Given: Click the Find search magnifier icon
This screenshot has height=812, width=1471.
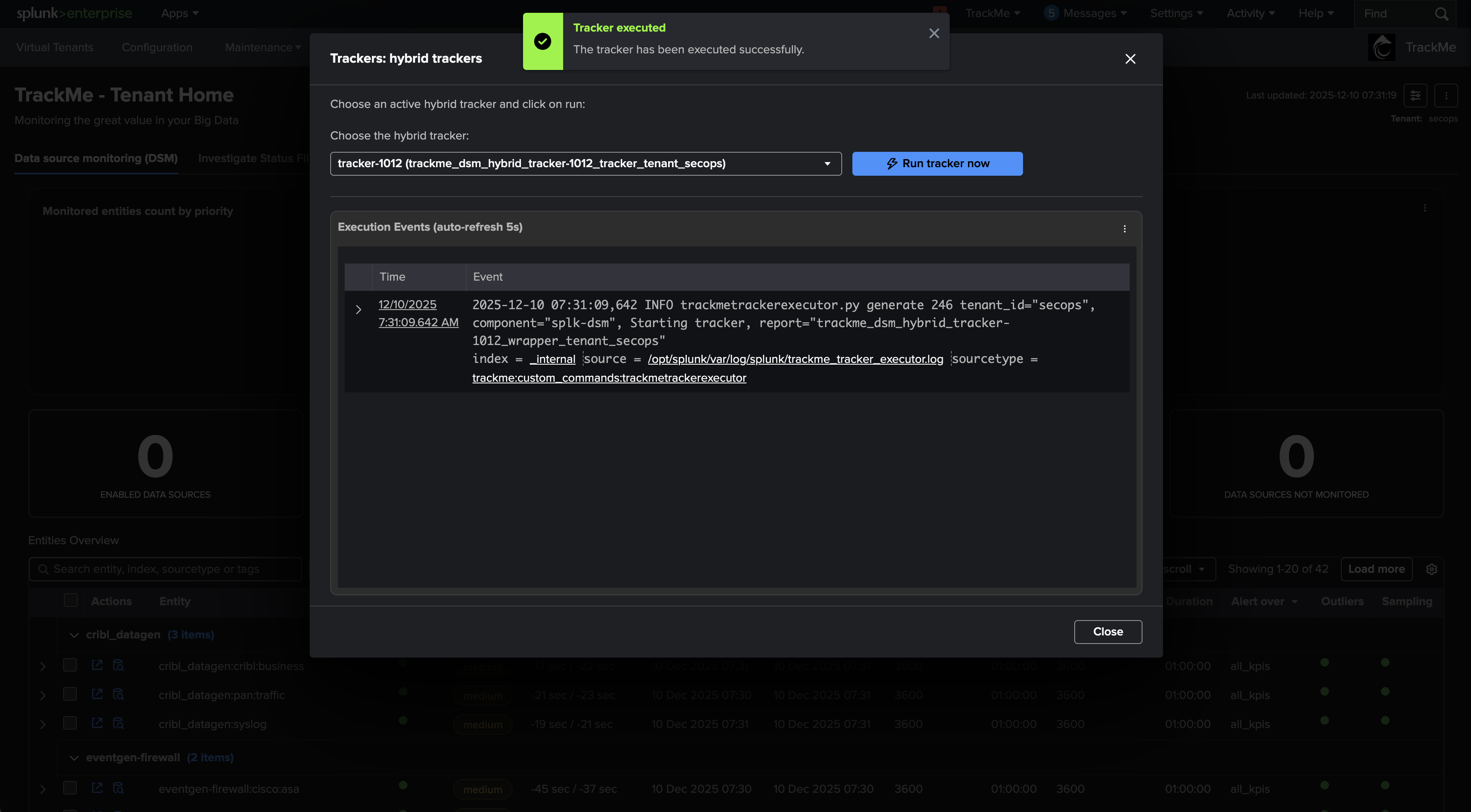Looking at the screenshot, I should pos(1441,14).
